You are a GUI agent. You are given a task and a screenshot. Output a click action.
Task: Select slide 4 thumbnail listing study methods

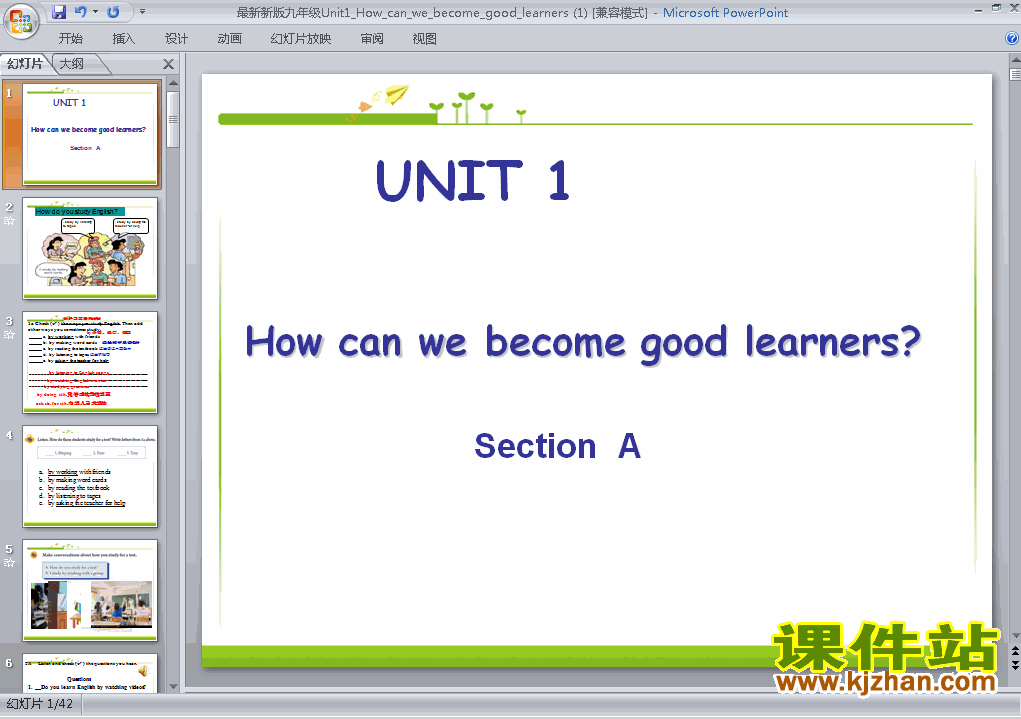click(90, 476)
